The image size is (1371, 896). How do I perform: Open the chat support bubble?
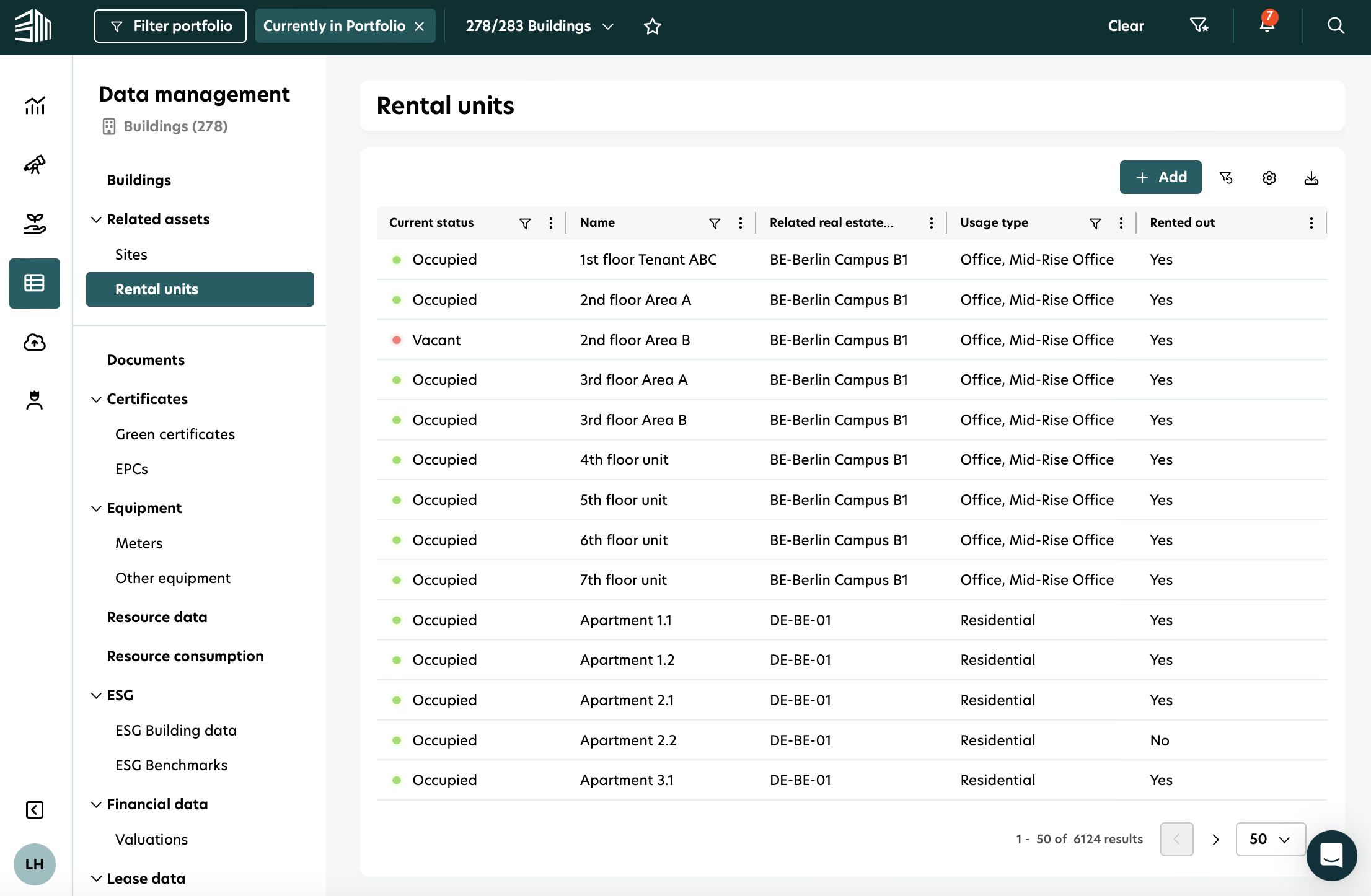tap(1331, 855)
